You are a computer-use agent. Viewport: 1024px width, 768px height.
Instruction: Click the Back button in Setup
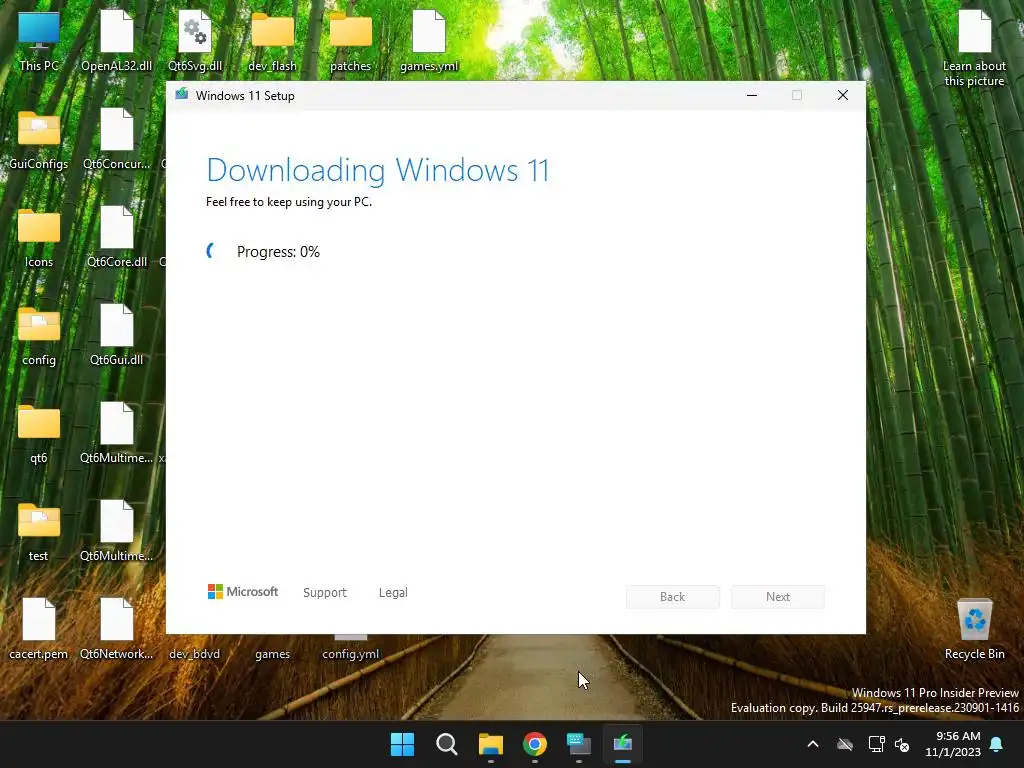673,597
